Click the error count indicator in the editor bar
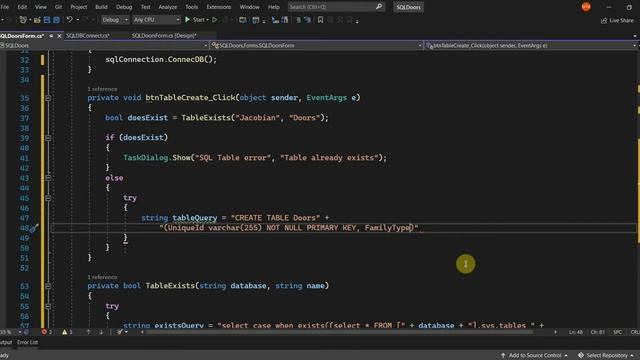640x360 pixels. (47, 332)
